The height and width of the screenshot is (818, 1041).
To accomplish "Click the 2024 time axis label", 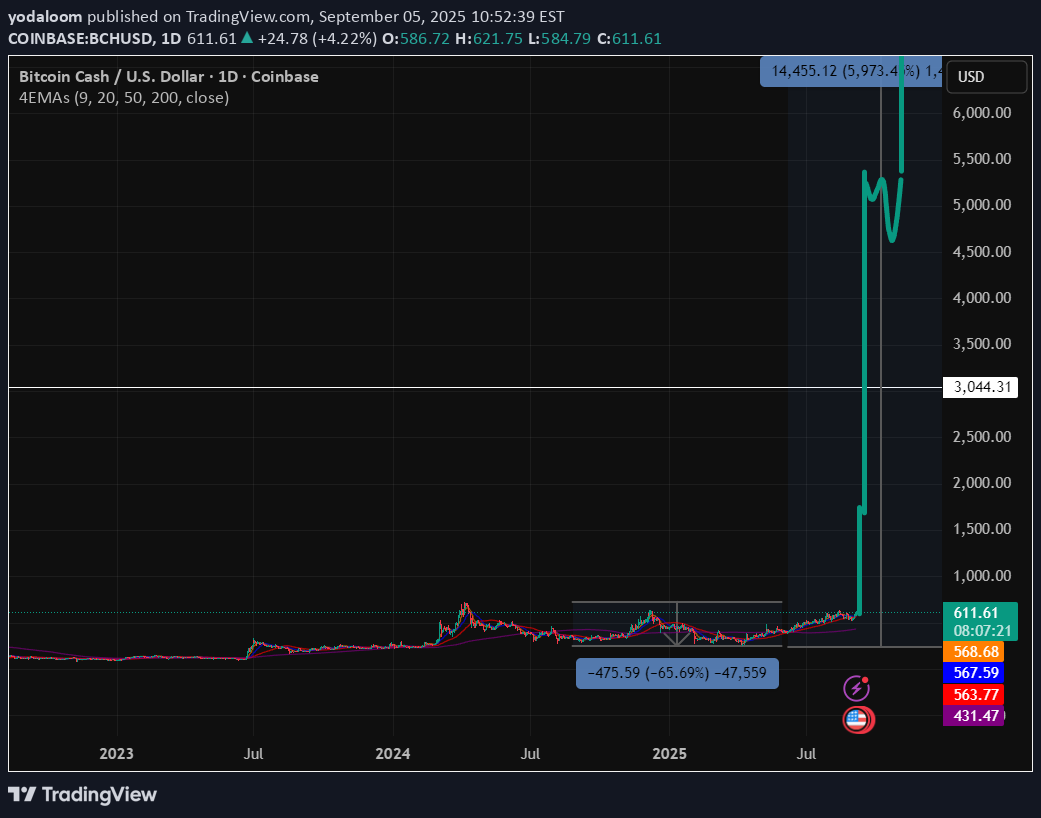I will coord(392,754).
